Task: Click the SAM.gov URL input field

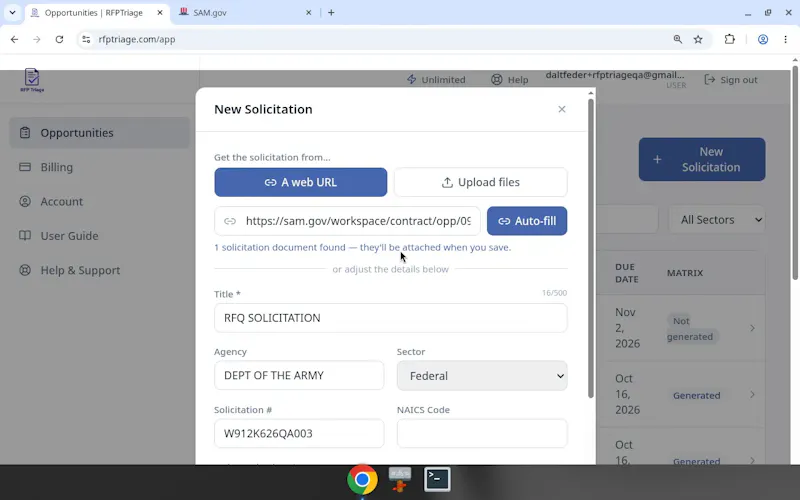Action: tap(347, 221)
